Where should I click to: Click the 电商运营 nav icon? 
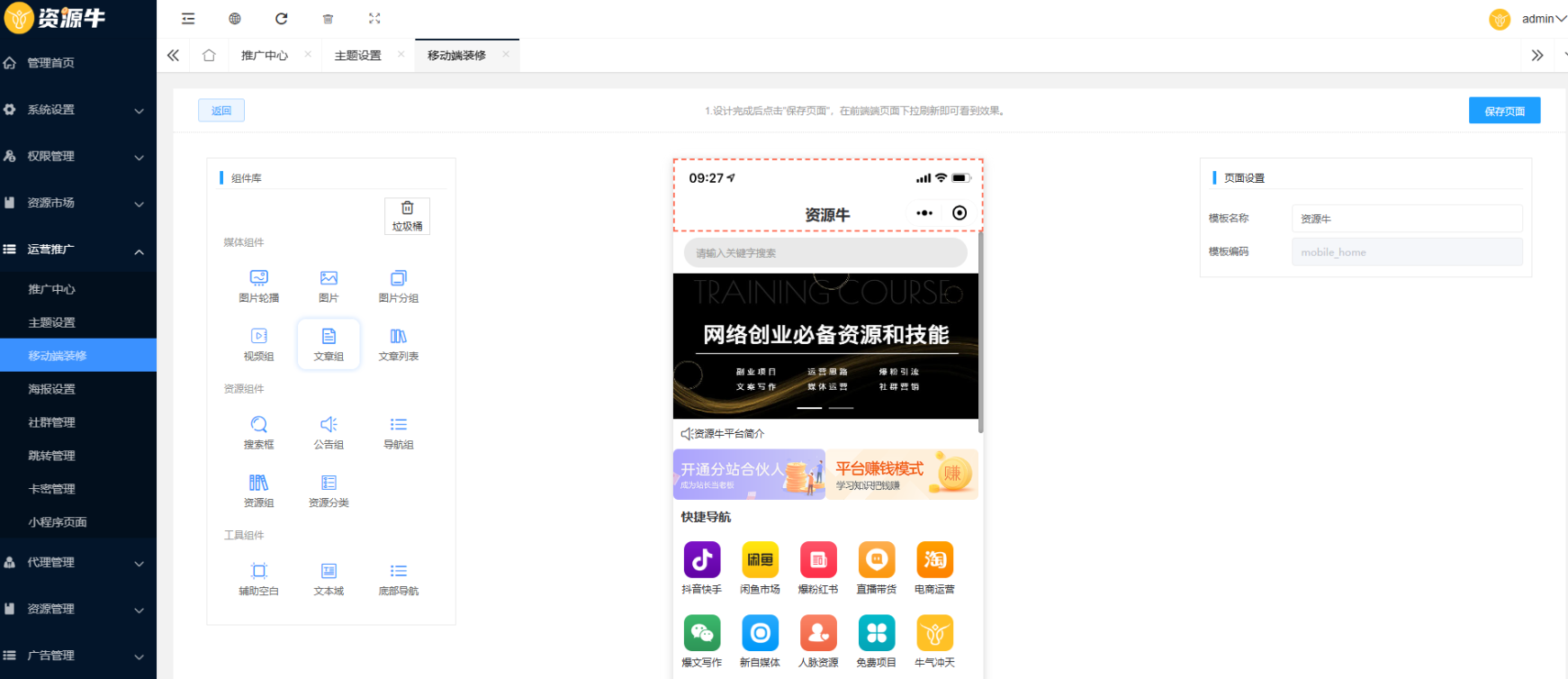pyautogui.click(x=934, y=559)
